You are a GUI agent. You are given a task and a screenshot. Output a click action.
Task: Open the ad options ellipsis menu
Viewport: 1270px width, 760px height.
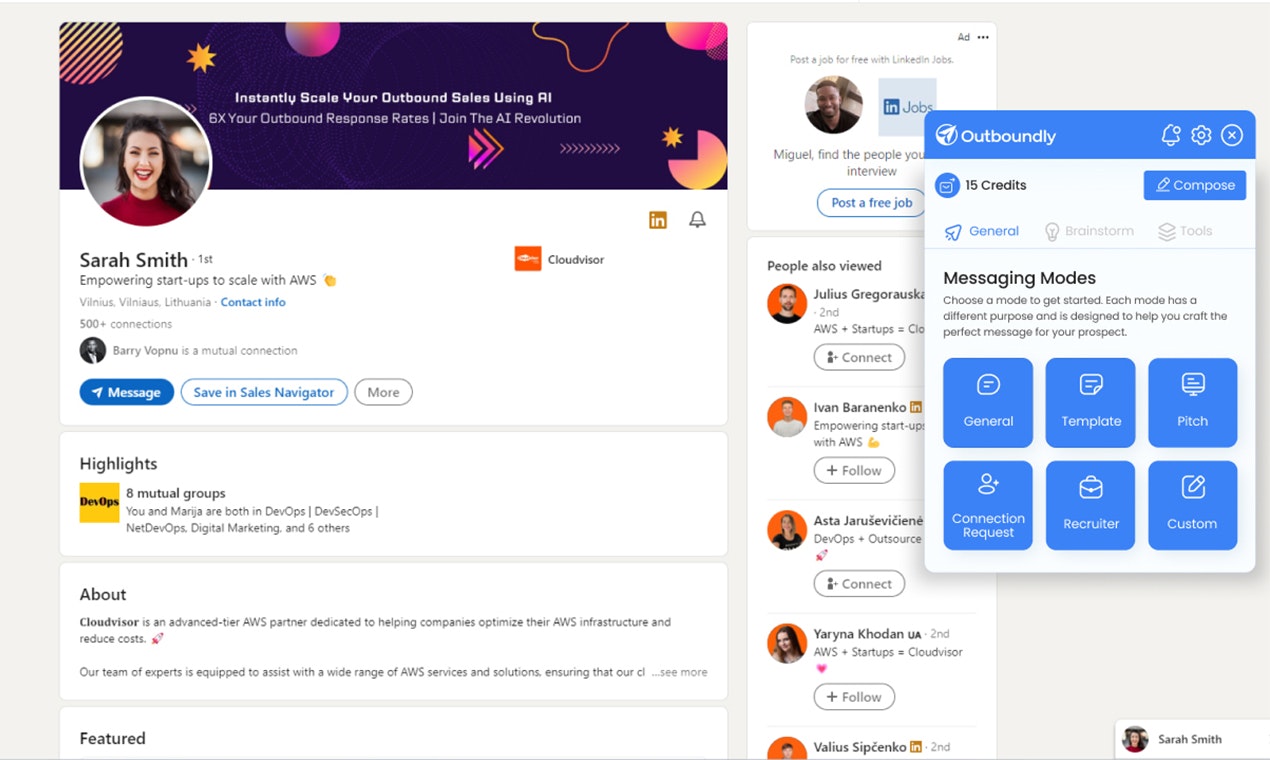pyautogui.click(x=983, y=37)
